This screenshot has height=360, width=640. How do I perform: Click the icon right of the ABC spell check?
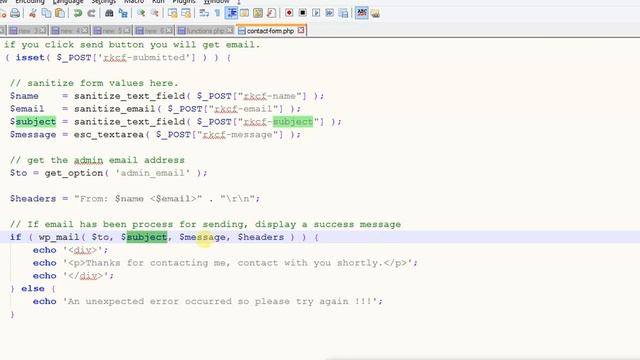pyautogui.click(x=375, y=13)
